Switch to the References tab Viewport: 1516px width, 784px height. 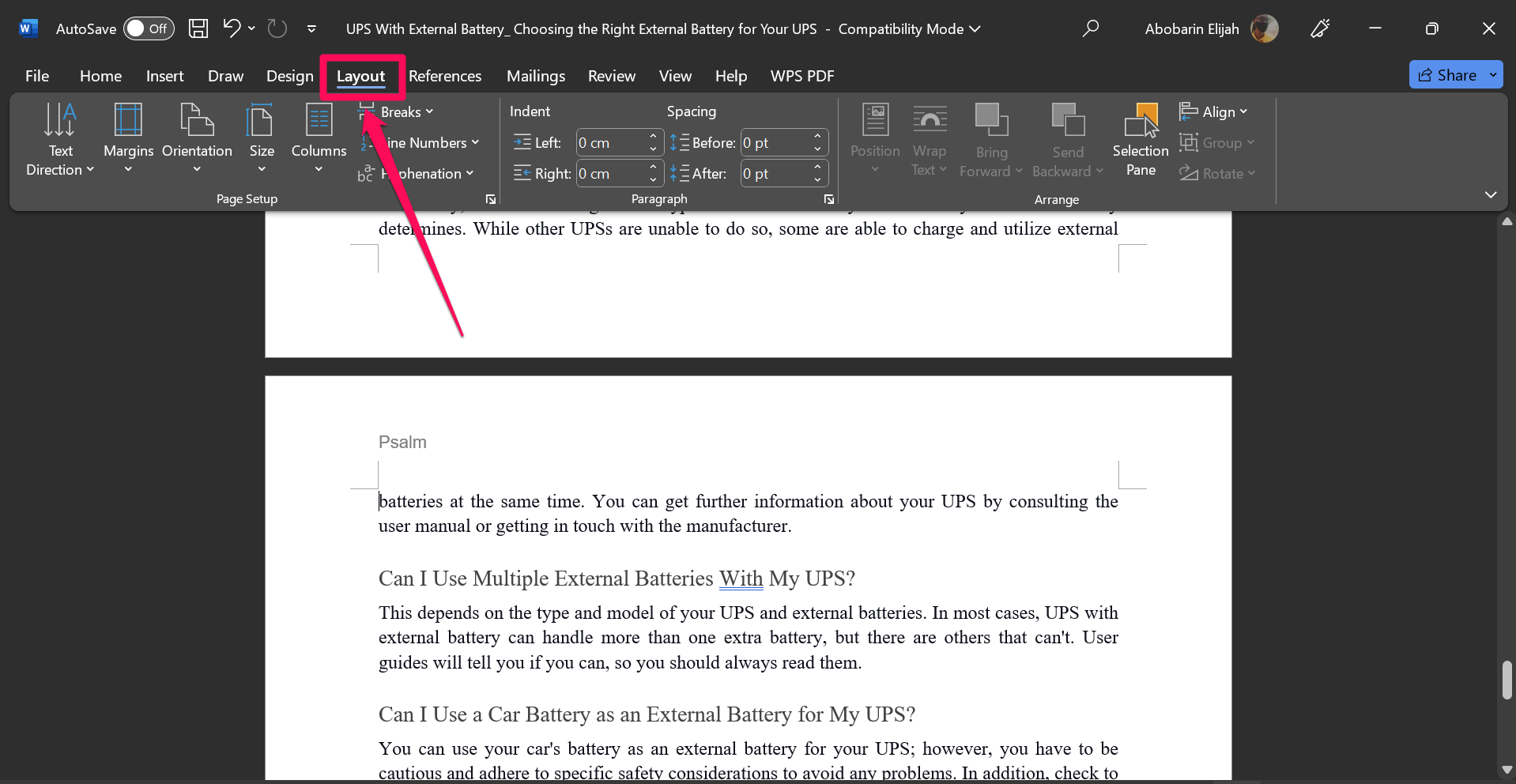tap(445, 76)
